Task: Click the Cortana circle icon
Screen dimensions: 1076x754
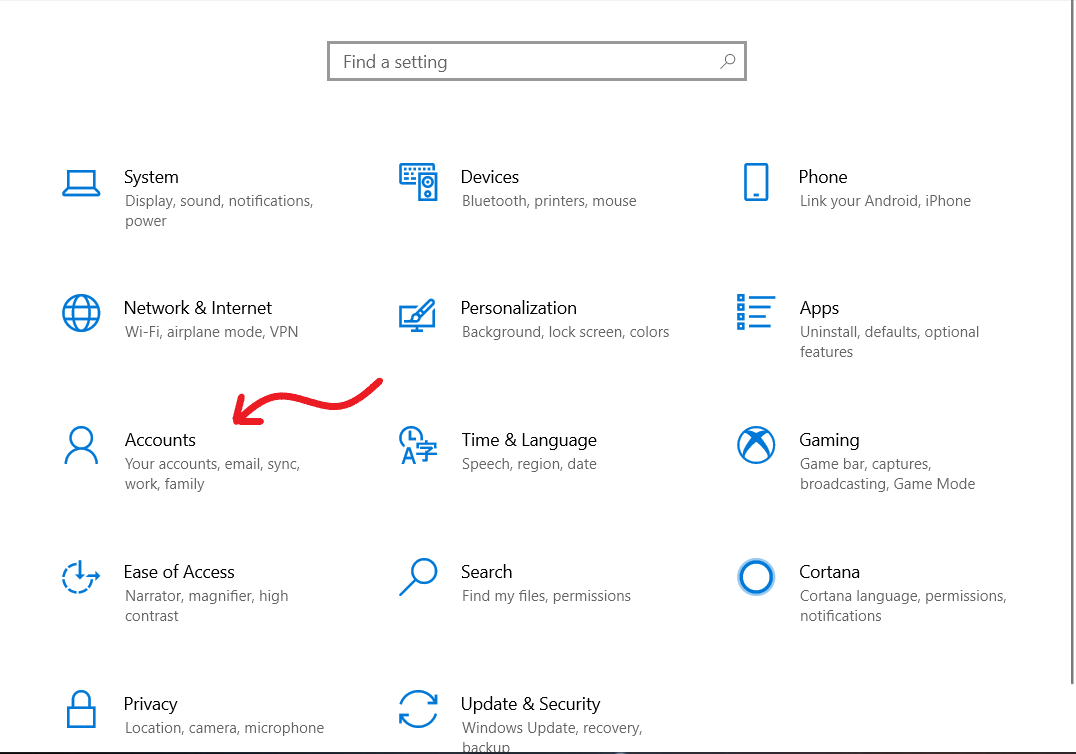Action: pos(756,577)
